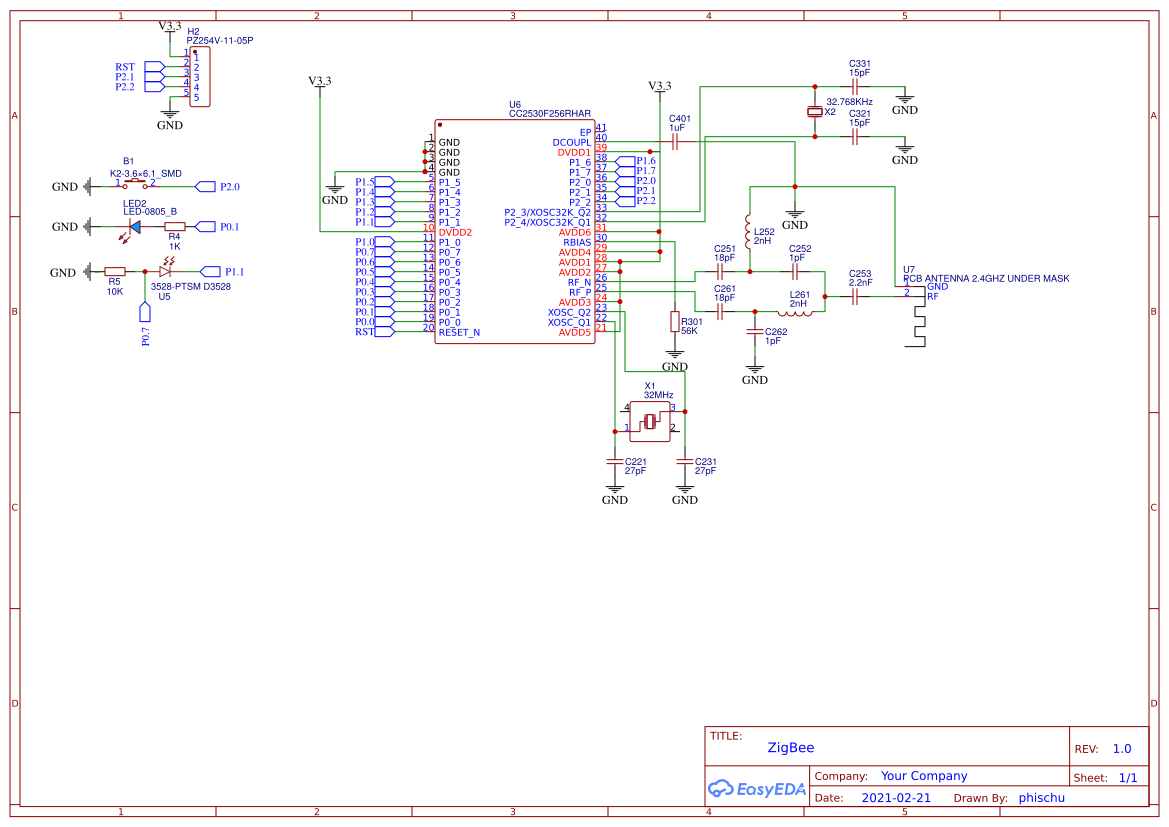1169x827 pixels.
Task: Select the CC2530F256RHAR chip symbol U6
Action: click(515, 230)
